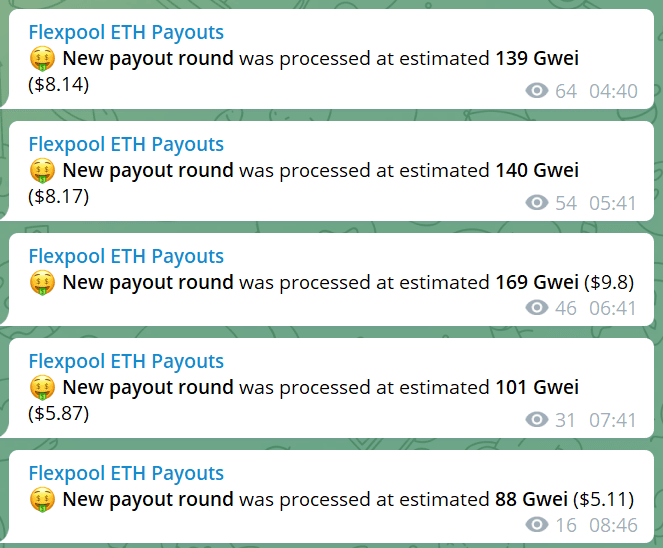Open Flexpool ETH Payouts name on 07:41 message
The width and height of the screenshot is (663, 548).
(126, 362)
